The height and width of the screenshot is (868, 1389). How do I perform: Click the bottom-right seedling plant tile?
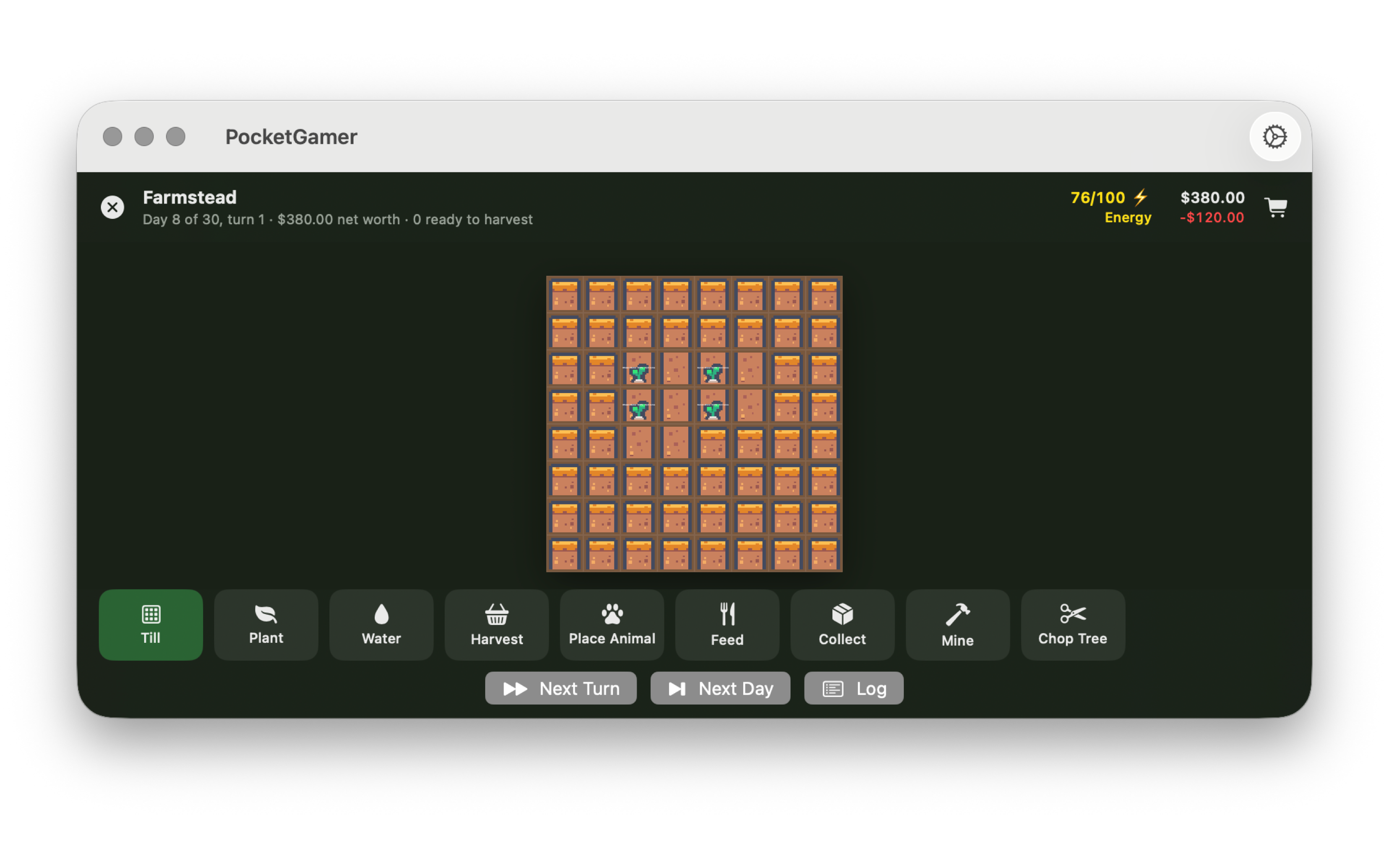(713, 406)
